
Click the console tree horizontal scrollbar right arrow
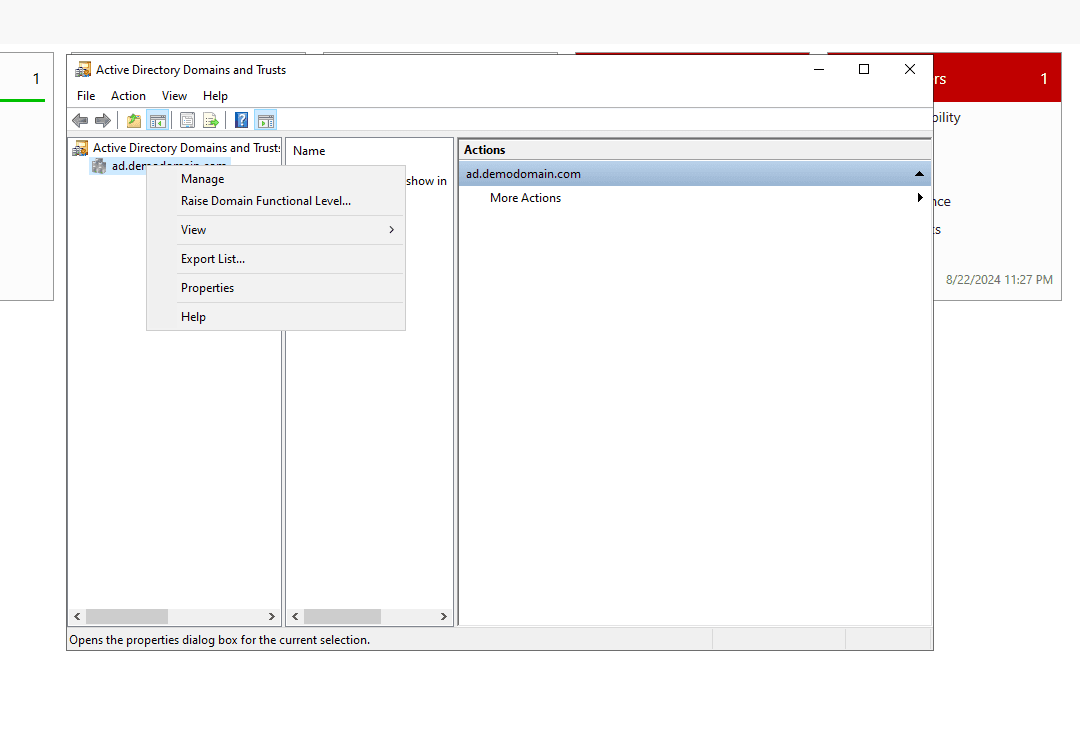[271, 617]
